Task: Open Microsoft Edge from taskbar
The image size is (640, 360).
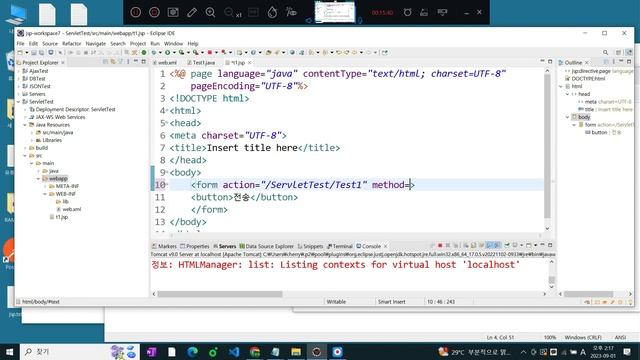Action: pyautogui.click(x=192, y=351)
